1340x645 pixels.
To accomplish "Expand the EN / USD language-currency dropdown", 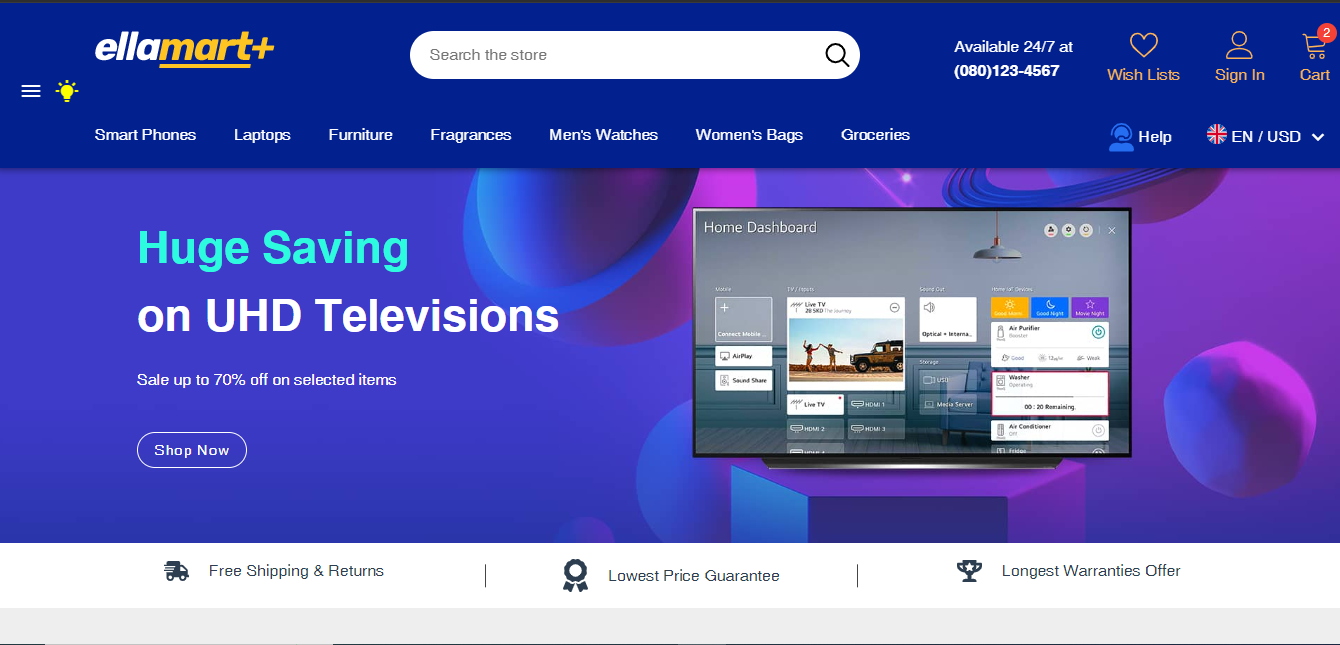I will (x=1266, y=136).
